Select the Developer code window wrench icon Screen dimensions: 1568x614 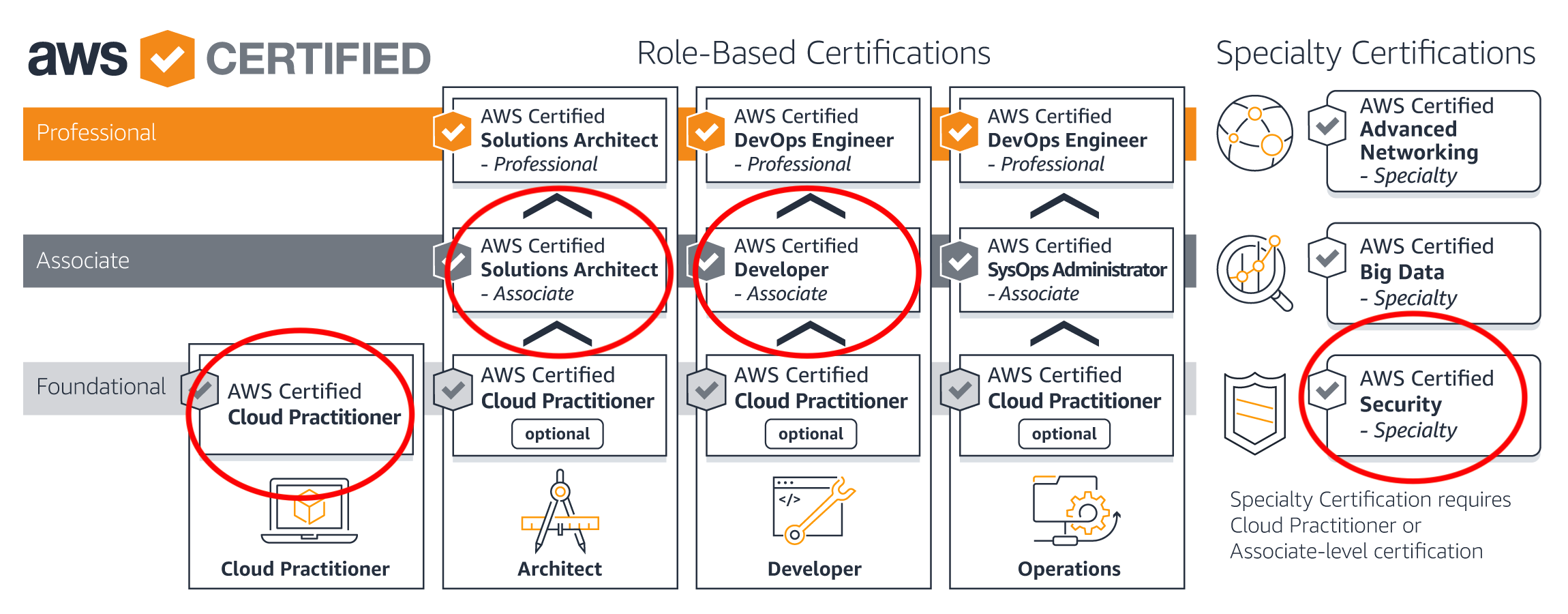(813, 510)
